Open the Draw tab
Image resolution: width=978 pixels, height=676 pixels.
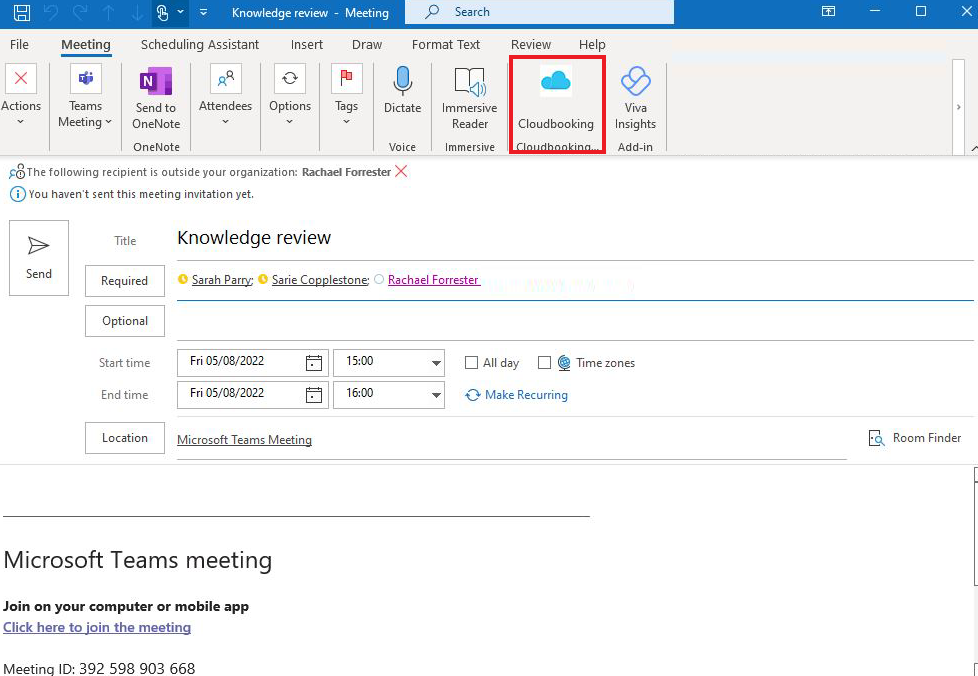pos(367,44)
